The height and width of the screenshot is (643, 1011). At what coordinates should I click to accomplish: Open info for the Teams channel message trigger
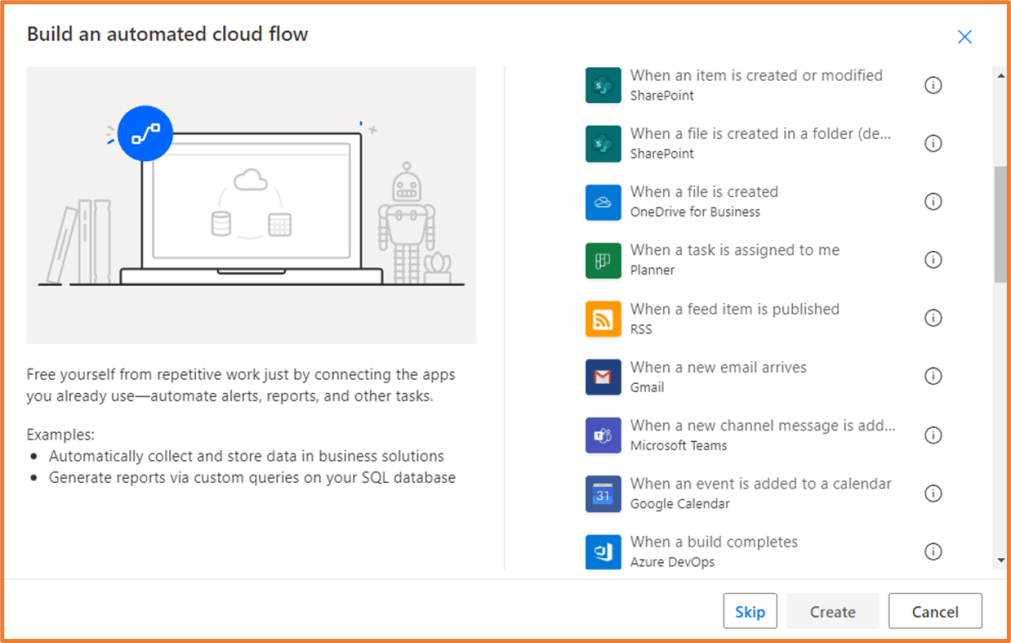[x=933, y=435]
